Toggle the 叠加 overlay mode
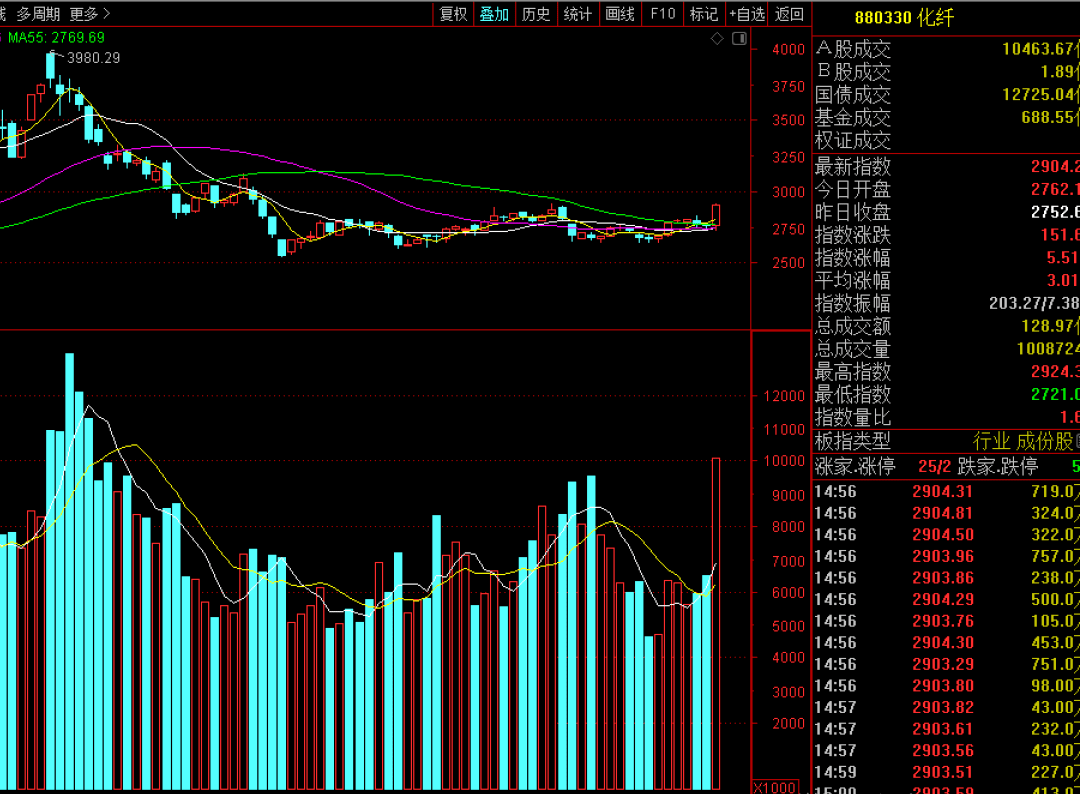 [x=494, y=15]
